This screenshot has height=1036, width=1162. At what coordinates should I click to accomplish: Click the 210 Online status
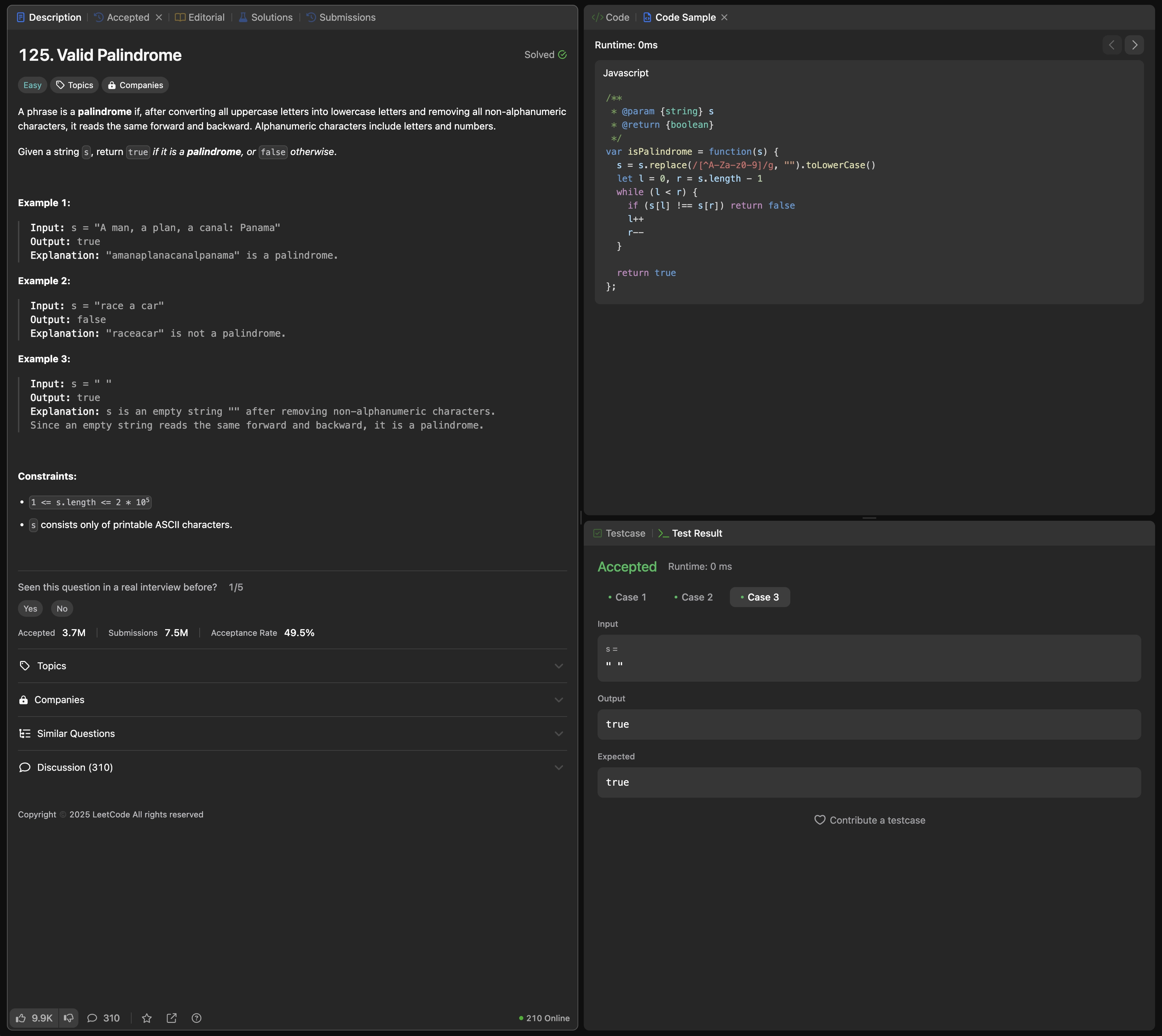pyautogui.click(x=544, y=1018)
